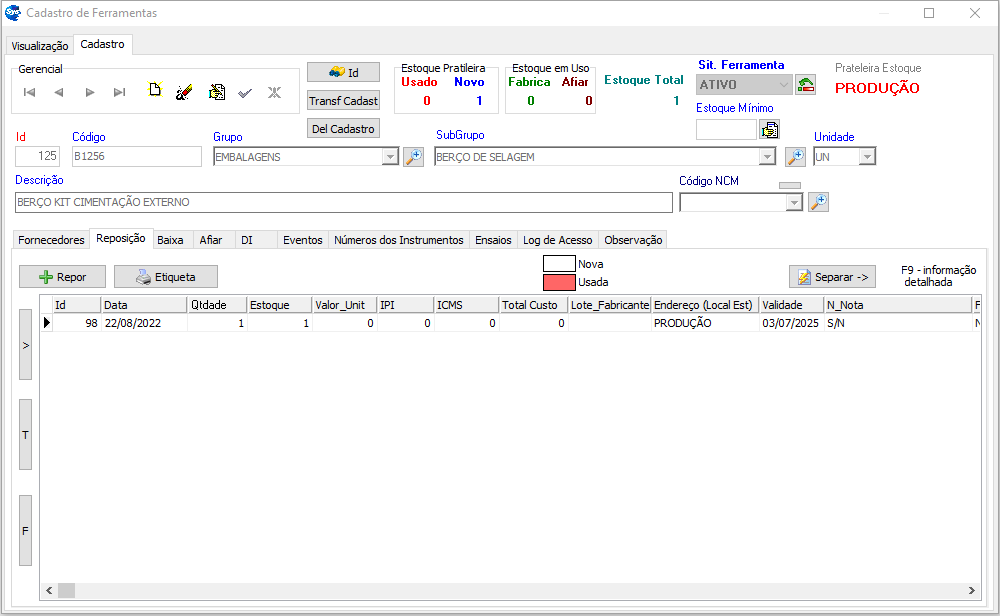This screenshot has height=616, width=1000.
Task: Click the edit record pencil icon
Action: [x=184, y=92]
